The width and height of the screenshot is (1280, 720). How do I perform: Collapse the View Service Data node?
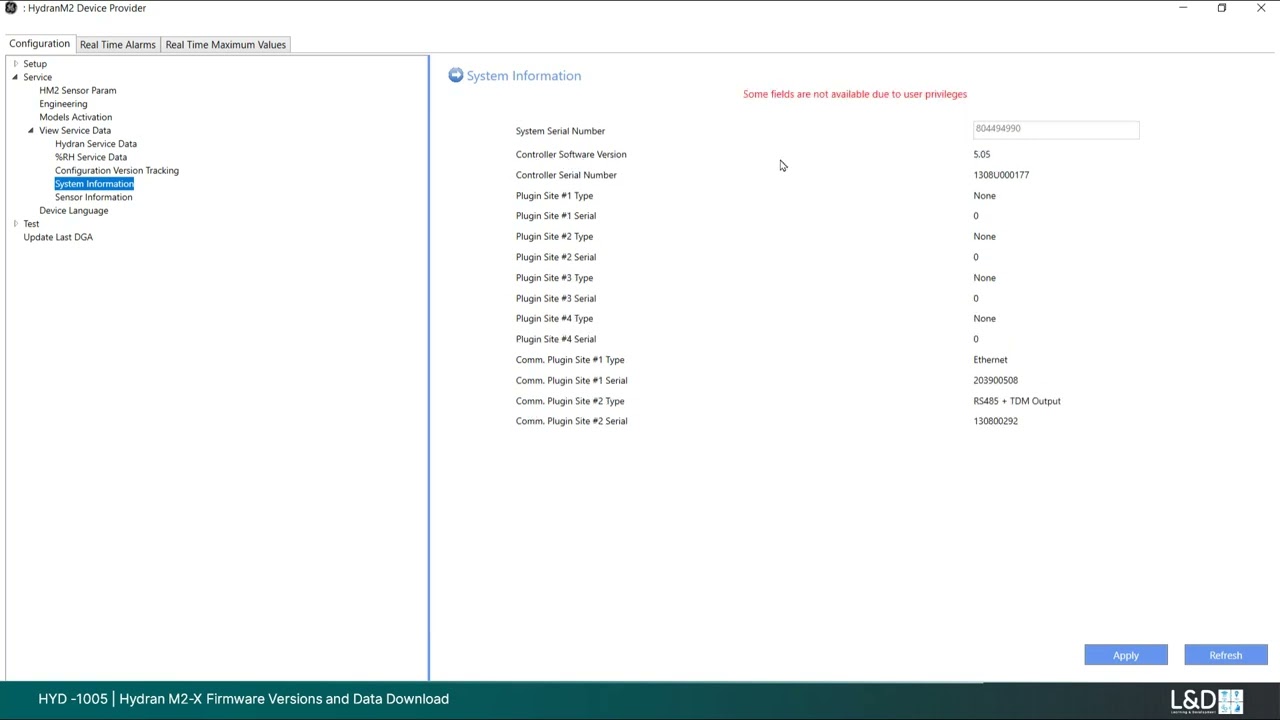[31, 130]
